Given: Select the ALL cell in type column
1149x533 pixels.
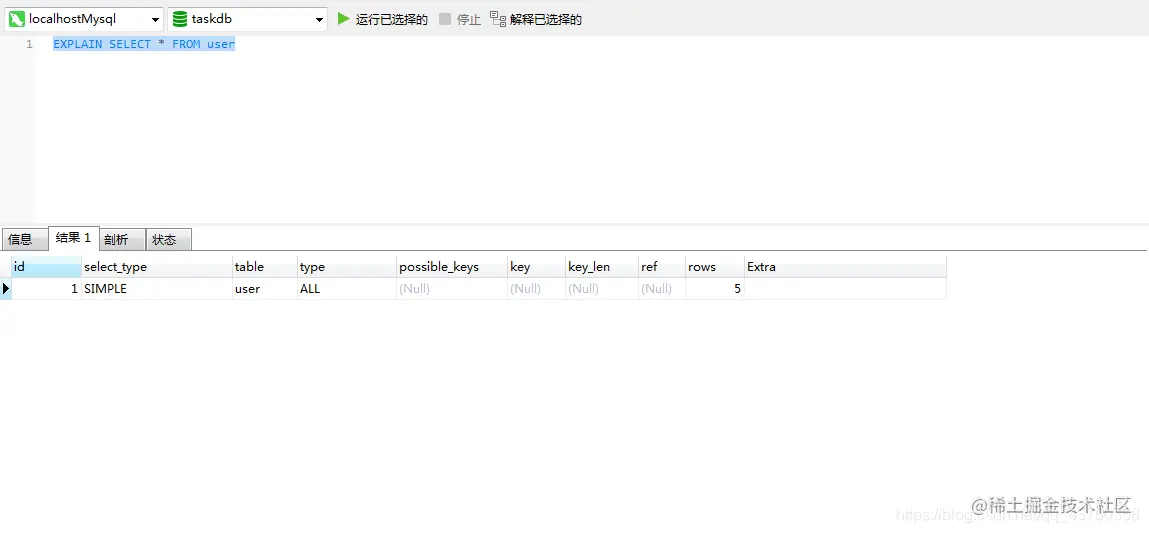Looking at the screenshot, I should pos(347,289).
